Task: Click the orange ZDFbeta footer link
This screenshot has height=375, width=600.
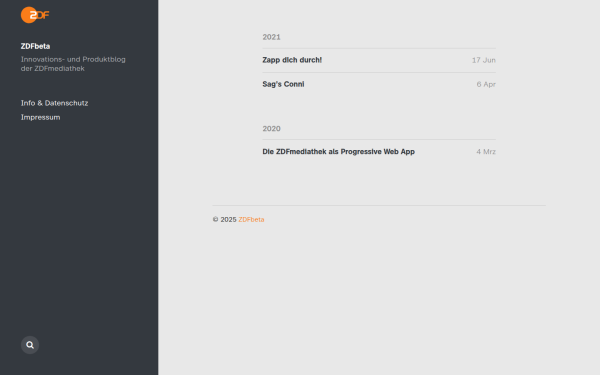Action: 251,220
